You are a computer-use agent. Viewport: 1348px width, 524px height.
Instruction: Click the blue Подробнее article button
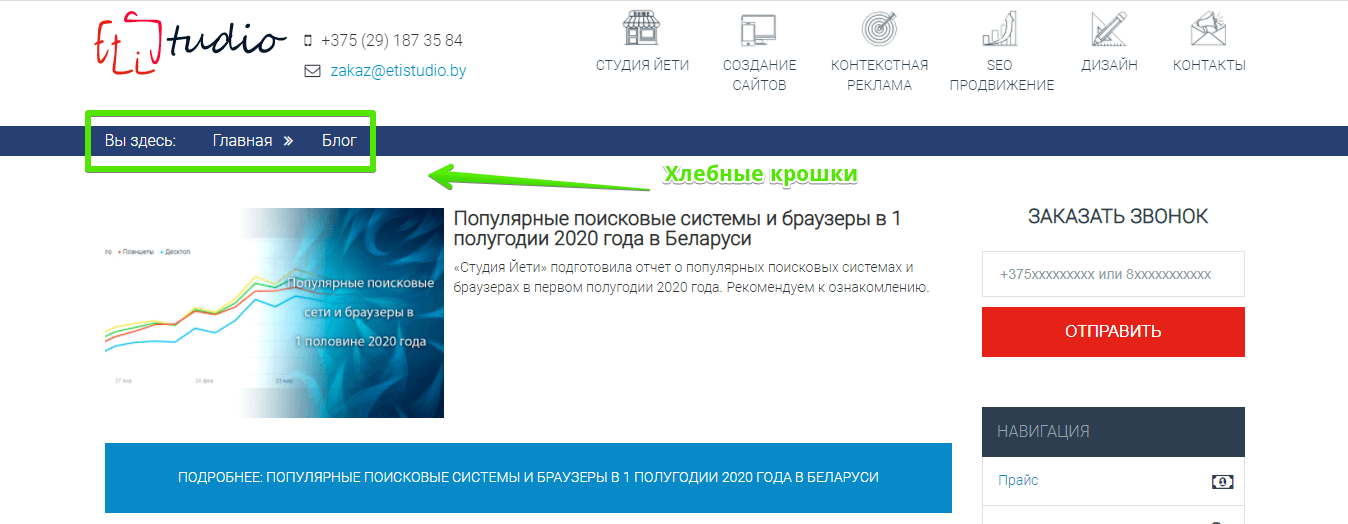point(528,478)
